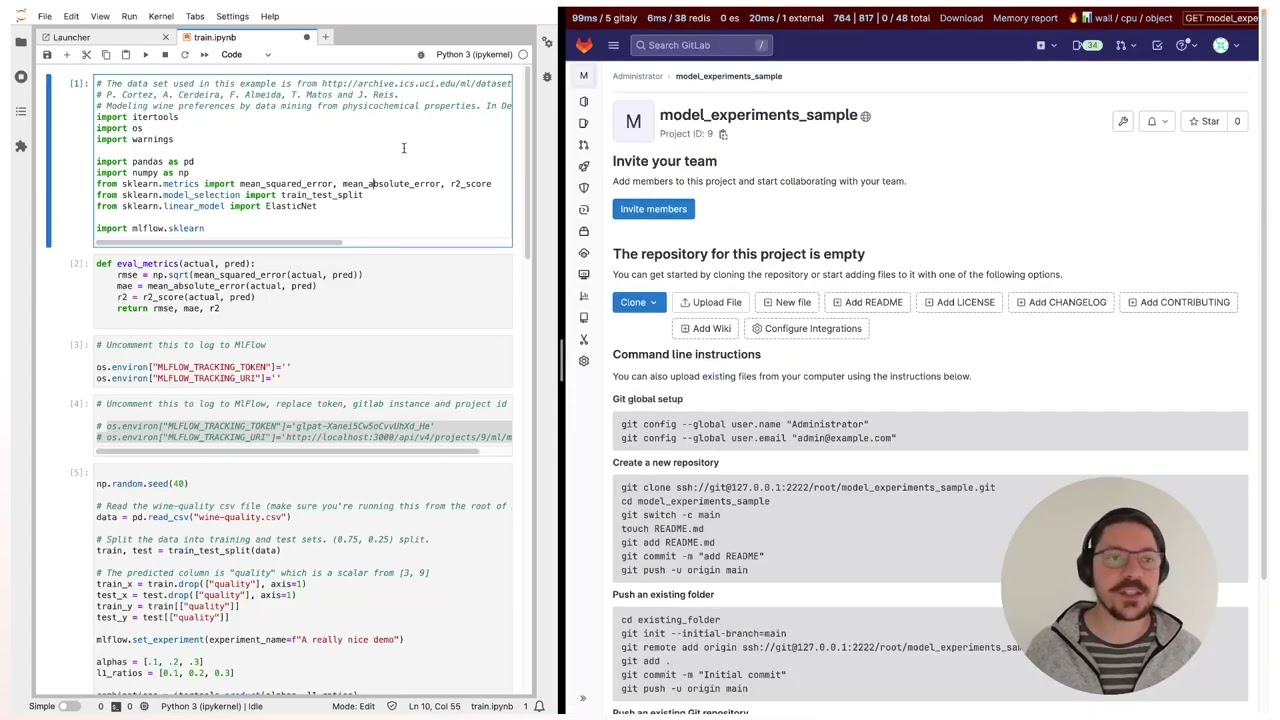
Task: Click Add README button
Action: pyautogui.click(x=867, y=302)
